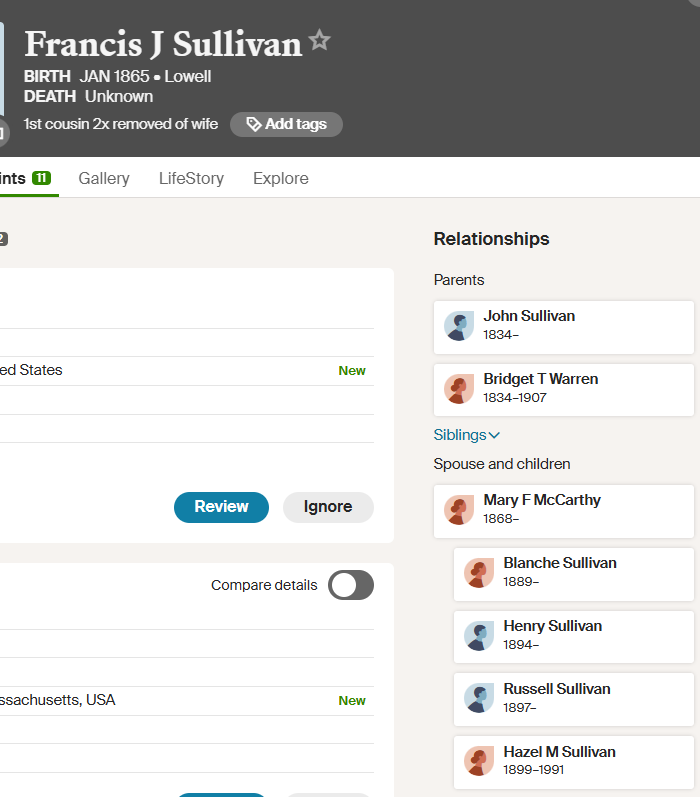Image resolution: width=700 pixels, height=797 pixels.
Task: Click Hazel M Sullivan's avatar icon
Action: click(x=479, y=763)
